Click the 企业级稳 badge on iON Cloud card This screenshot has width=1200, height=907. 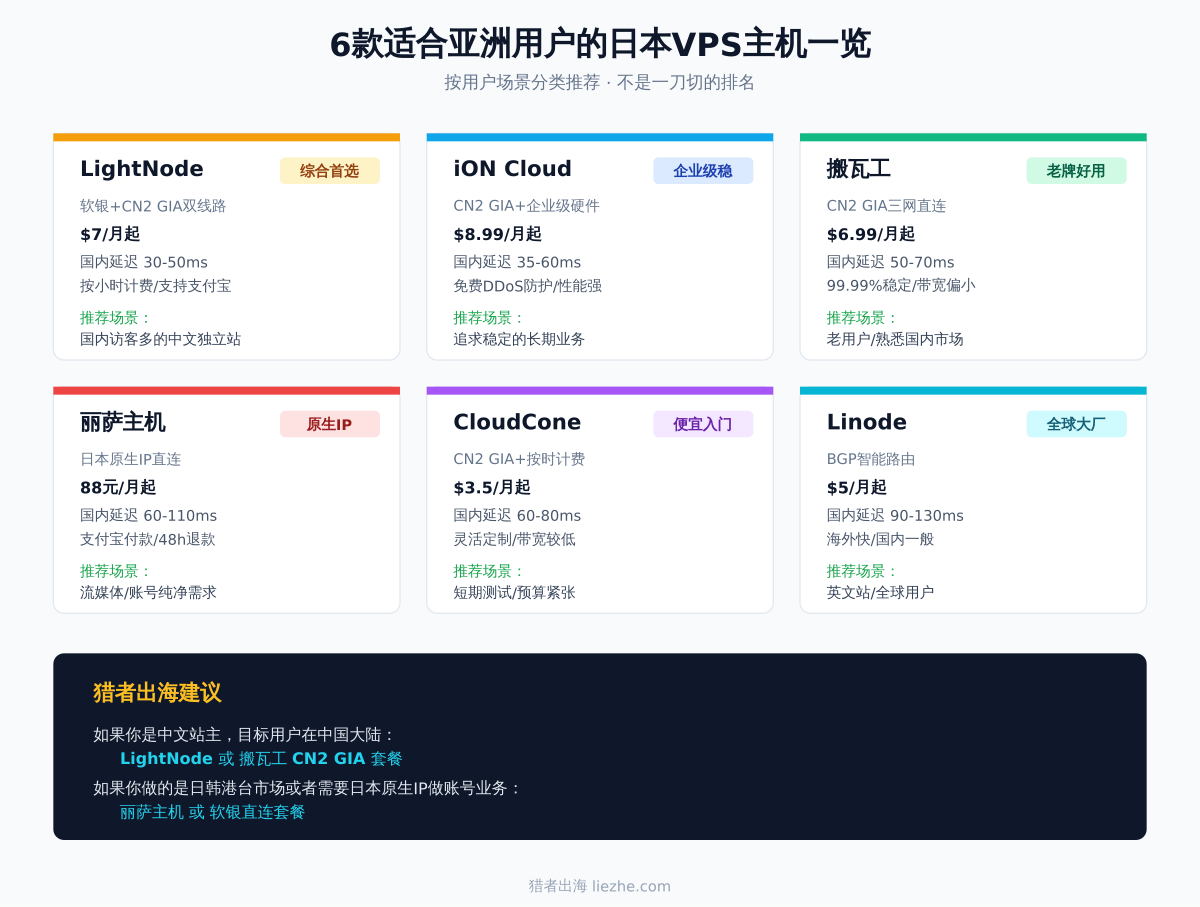[x=703, y=171]
